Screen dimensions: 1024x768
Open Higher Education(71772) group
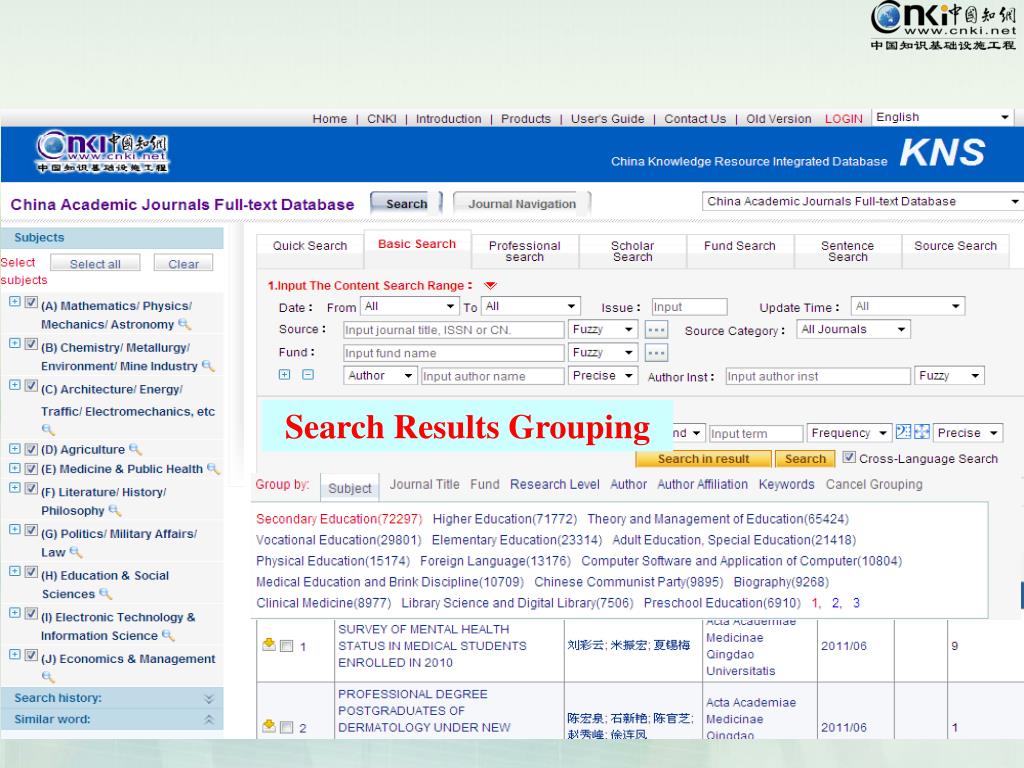click(x=505, y=519)
